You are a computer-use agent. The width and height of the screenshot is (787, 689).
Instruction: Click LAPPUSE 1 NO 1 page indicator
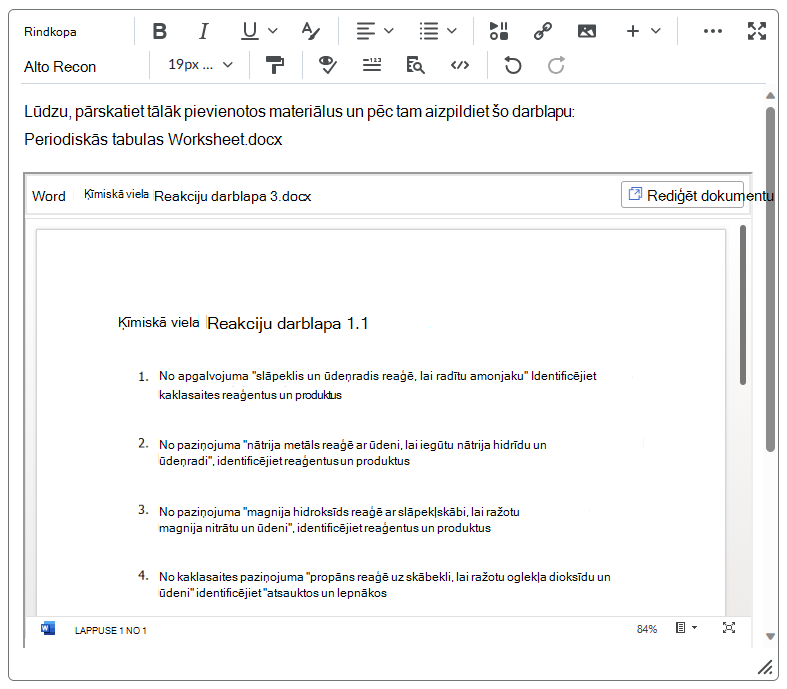click(110, 631)
